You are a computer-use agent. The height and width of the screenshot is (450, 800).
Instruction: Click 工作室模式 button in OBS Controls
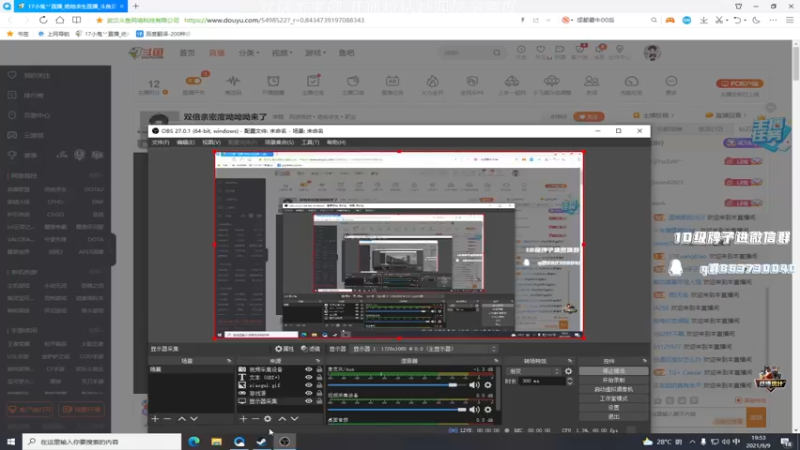click(613, 398)
